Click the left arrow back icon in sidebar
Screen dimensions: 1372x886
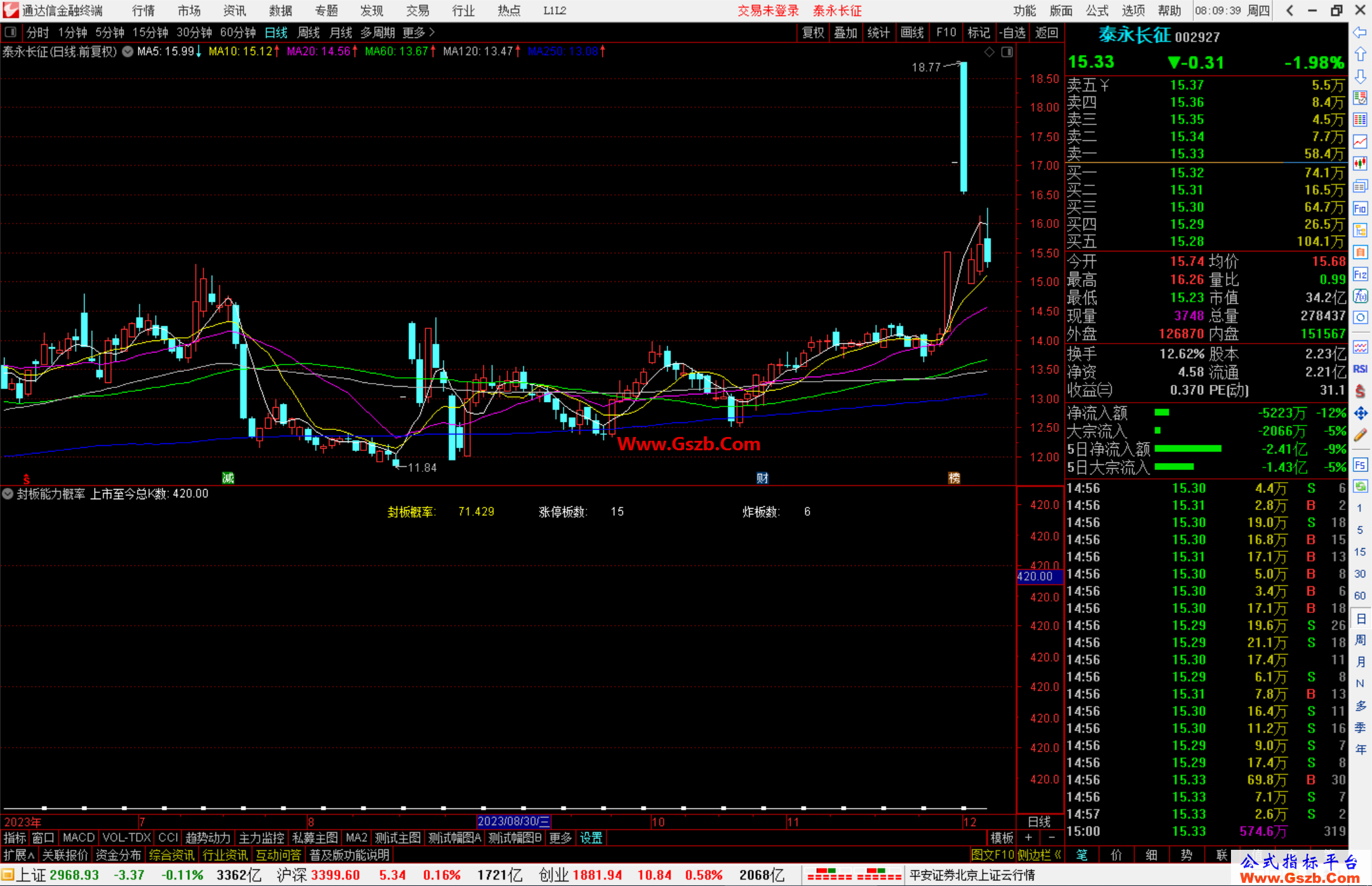[x=1360, y=32]
